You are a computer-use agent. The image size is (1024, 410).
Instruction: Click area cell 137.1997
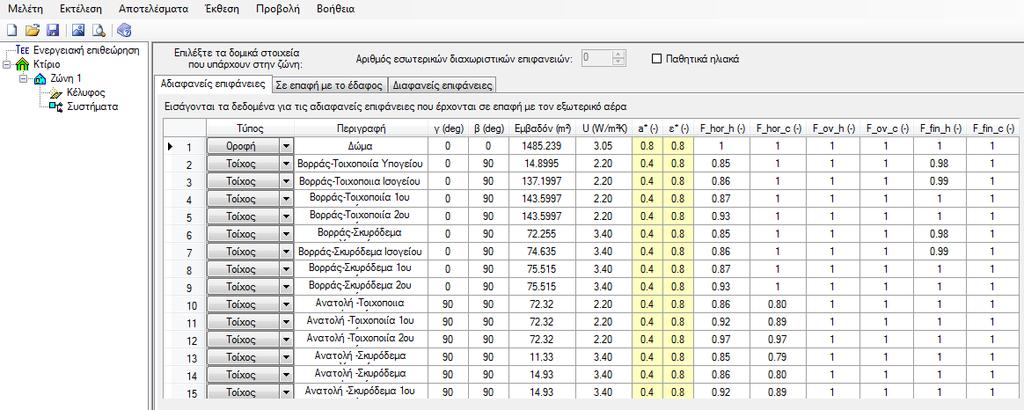(x=543, y=181)
